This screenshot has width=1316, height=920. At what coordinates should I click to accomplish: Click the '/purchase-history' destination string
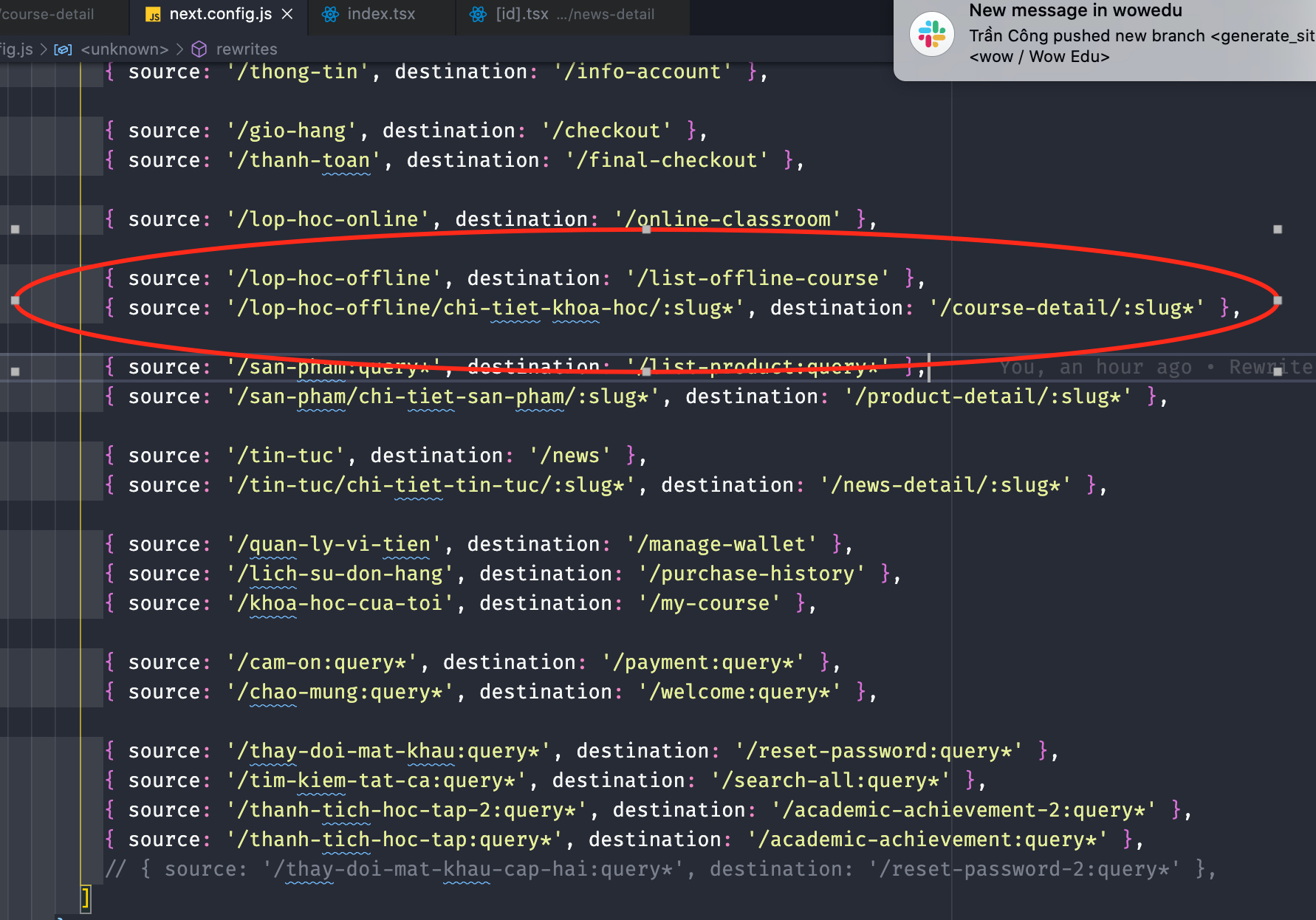coord(752,574)
